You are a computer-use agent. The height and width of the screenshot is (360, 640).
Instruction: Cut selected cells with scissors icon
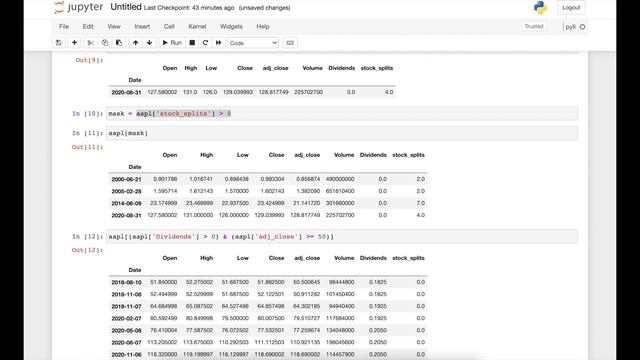click(91, 42)
